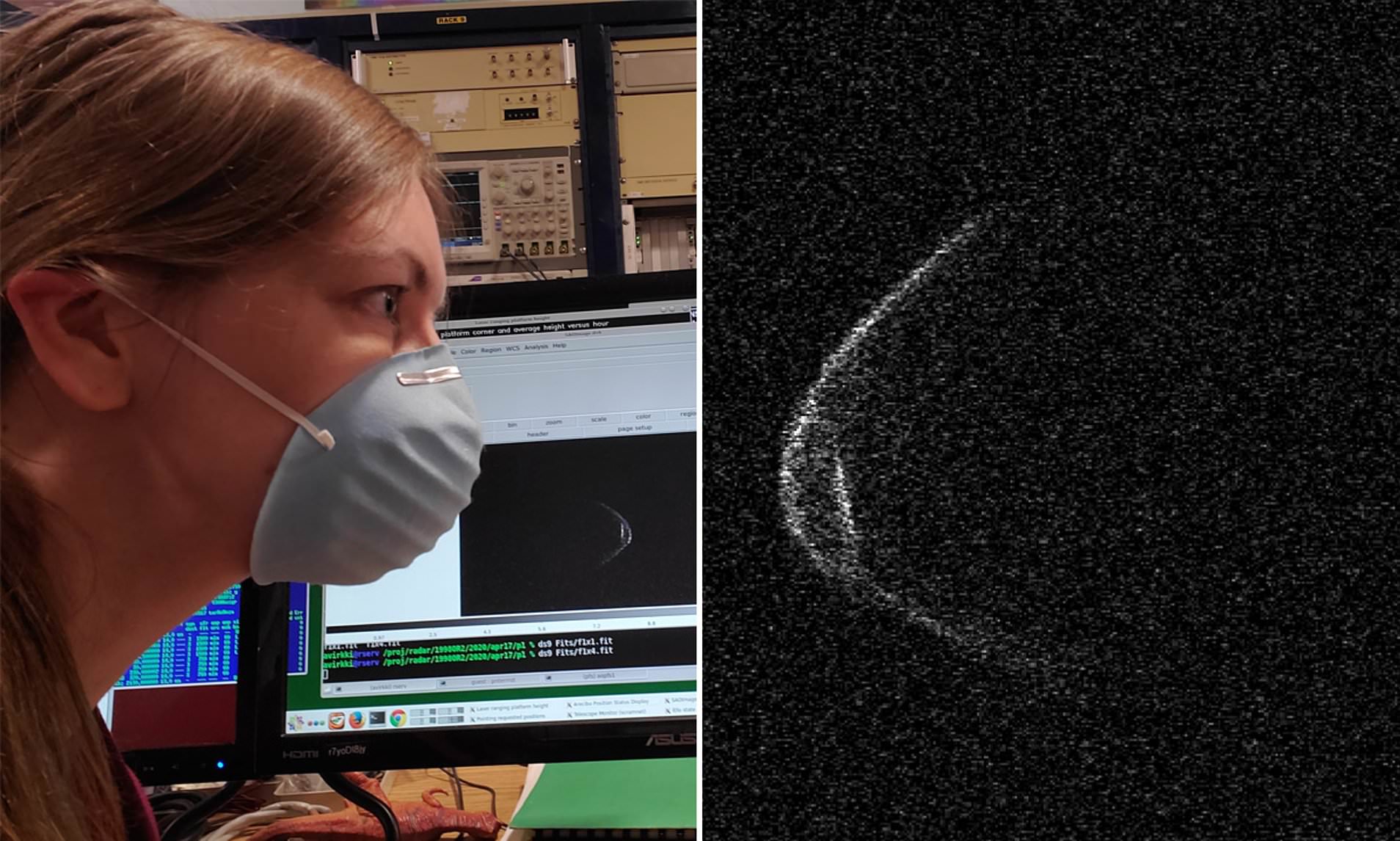Switch to the (pfs) wapfs1 terminal tab
This screenshot has width=1400, height=841.
point(598,675)
